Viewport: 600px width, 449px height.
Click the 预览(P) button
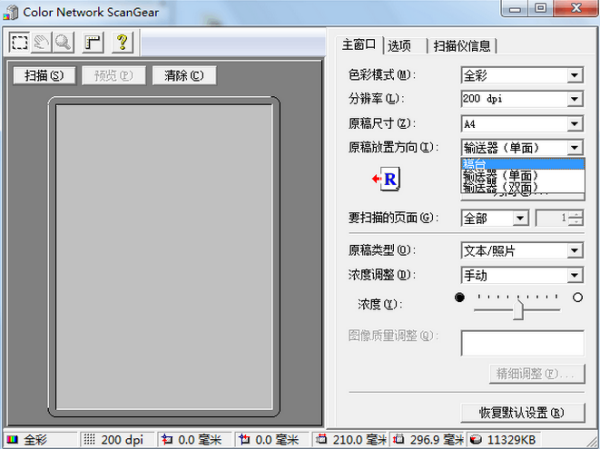click(114, 75)
